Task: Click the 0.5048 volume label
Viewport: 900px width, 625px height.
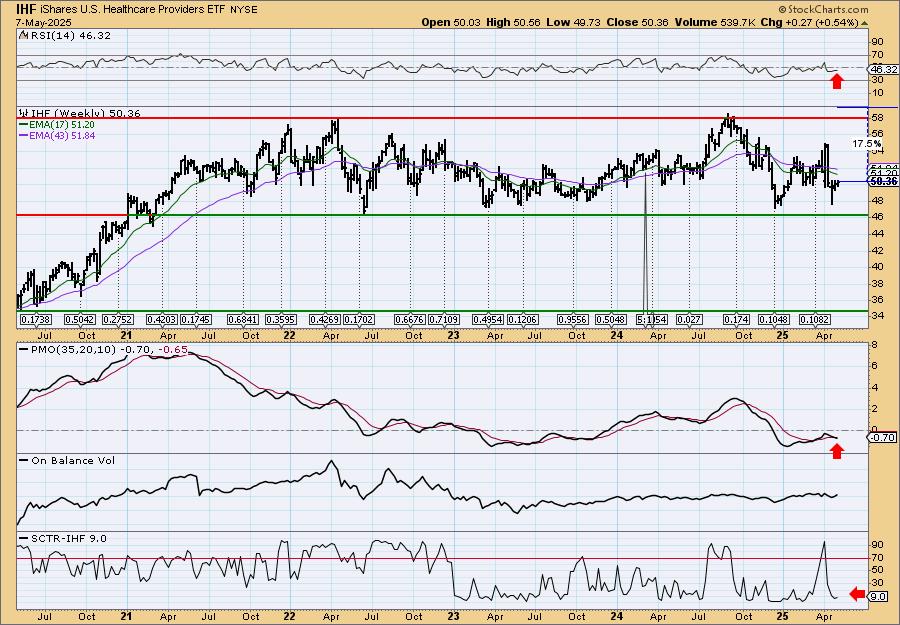Action: (611, 319)
